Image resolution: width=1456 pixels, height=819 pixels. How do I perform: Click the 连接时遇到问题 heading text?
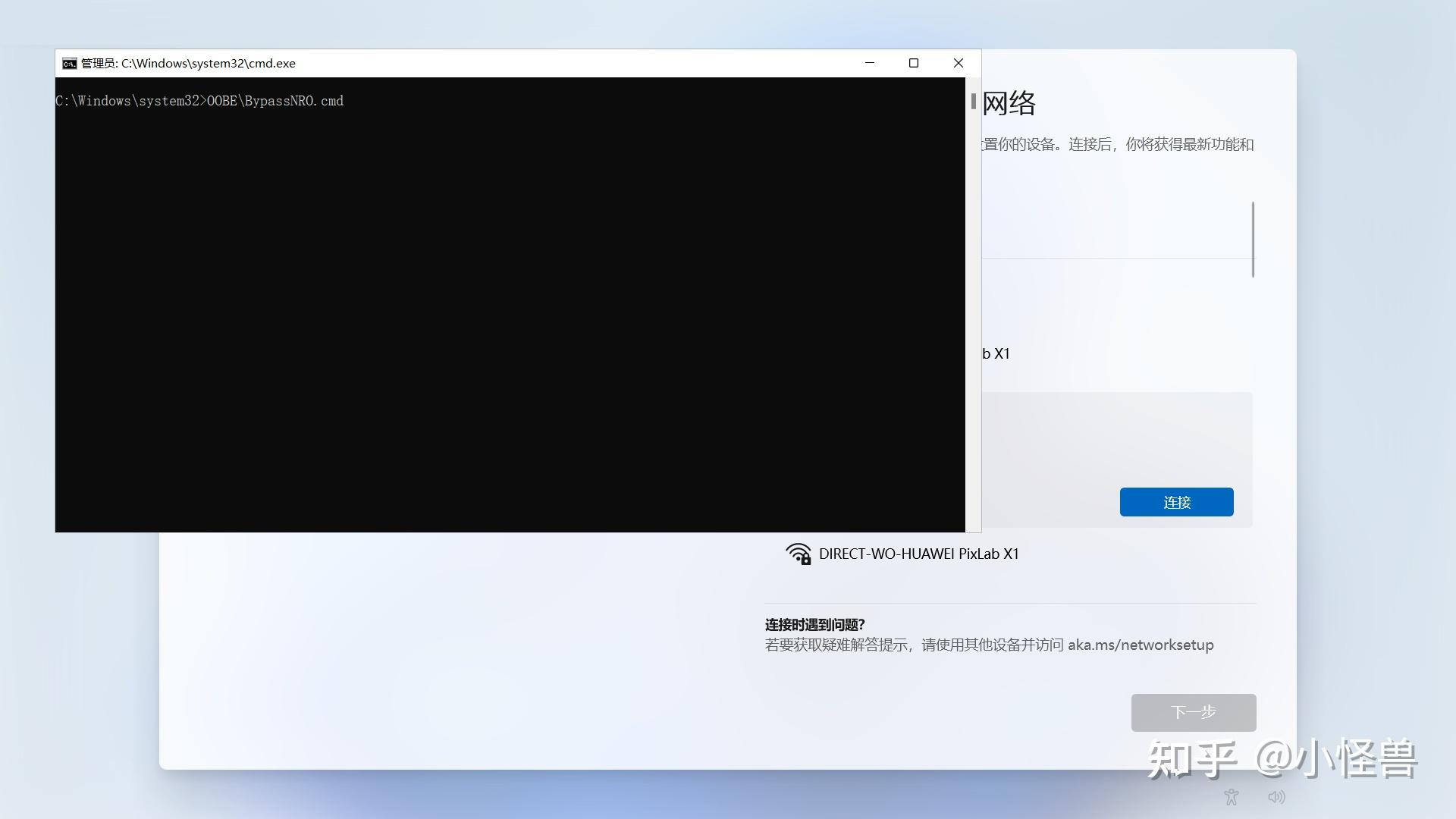tap(814, 624)
